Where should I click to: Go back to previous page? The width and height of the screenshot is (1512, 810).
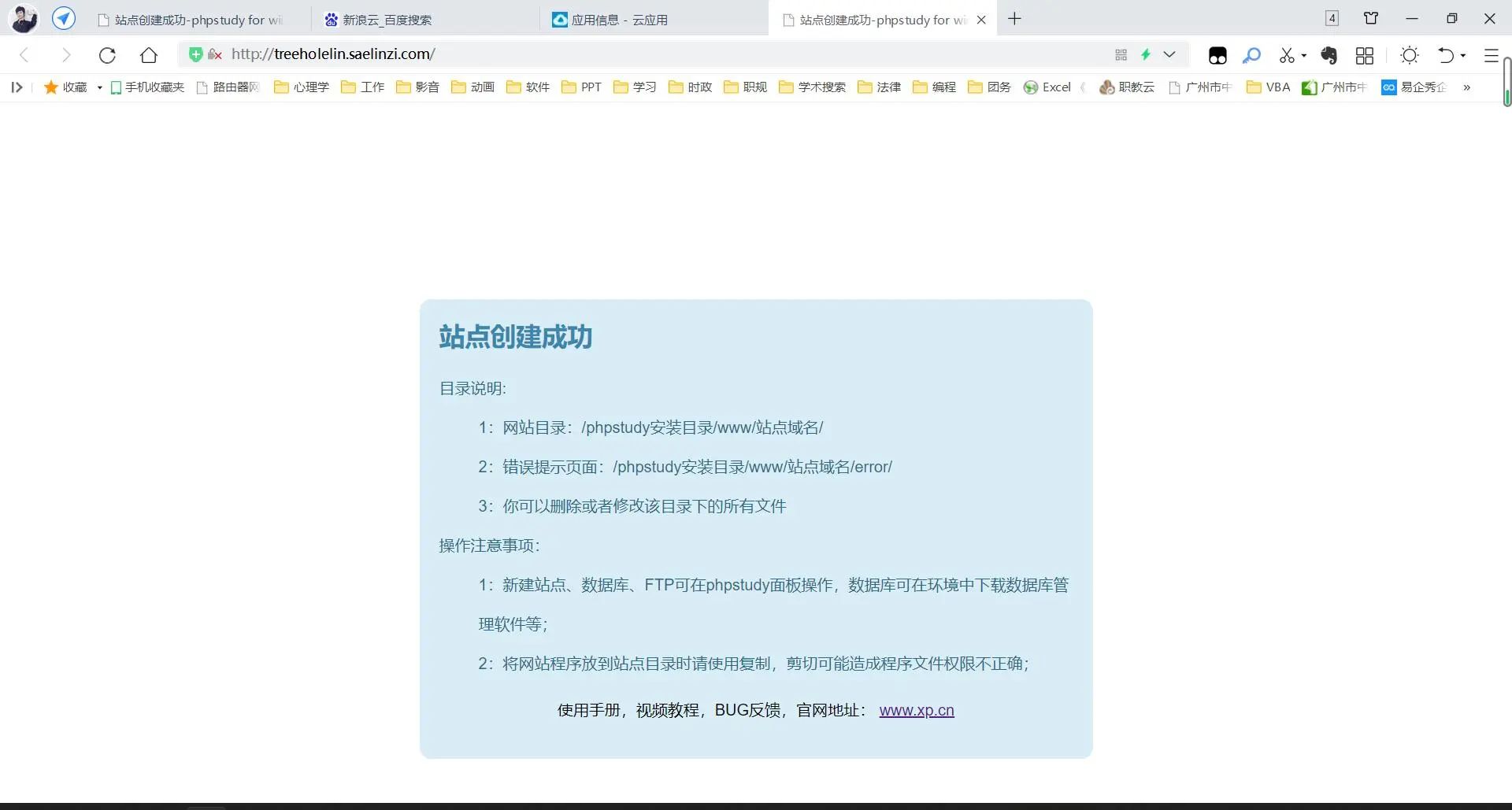[24, 54]
